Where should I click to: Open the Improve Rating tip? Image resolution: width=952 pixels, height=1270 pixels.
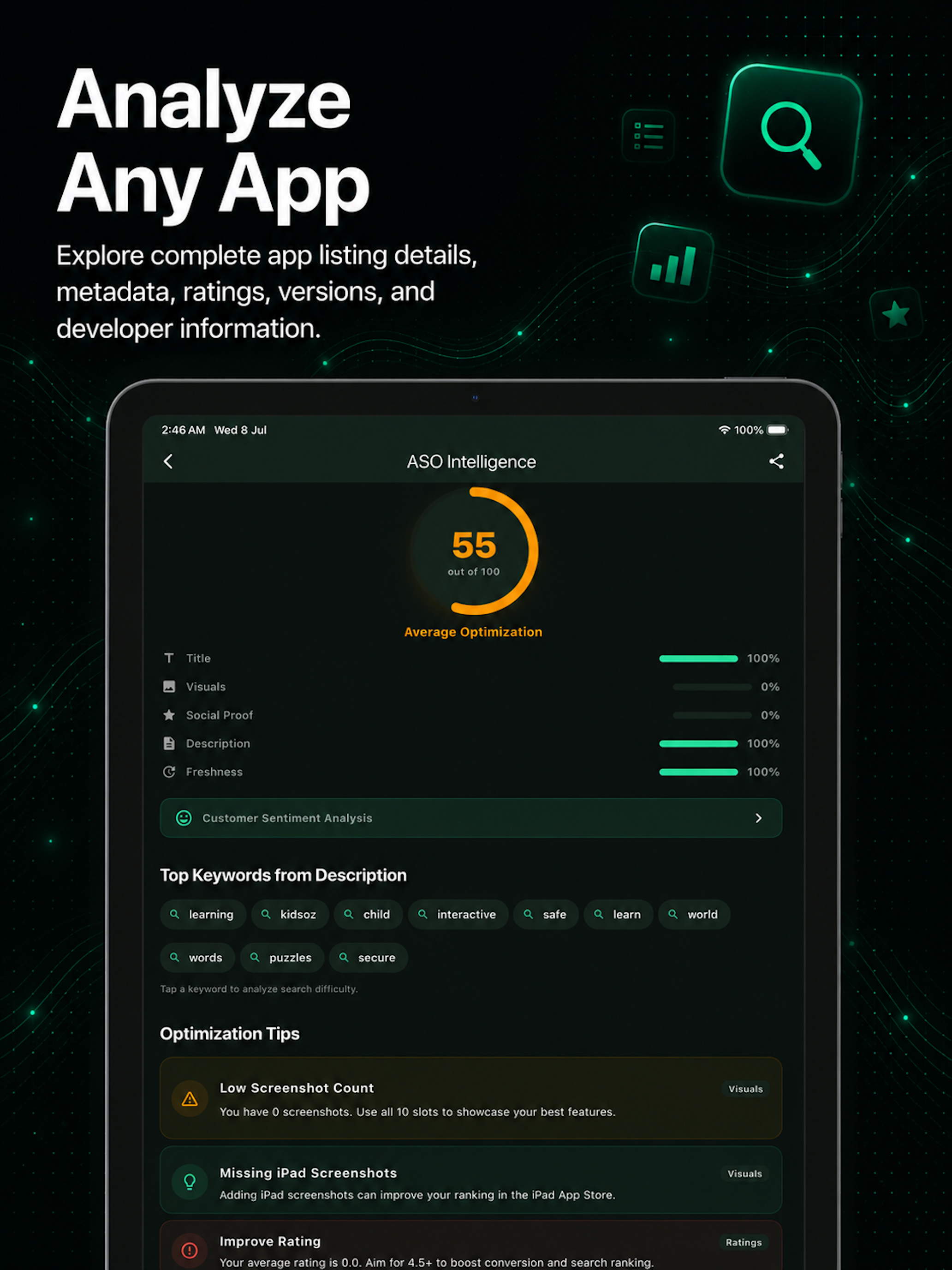point(470,1245)
